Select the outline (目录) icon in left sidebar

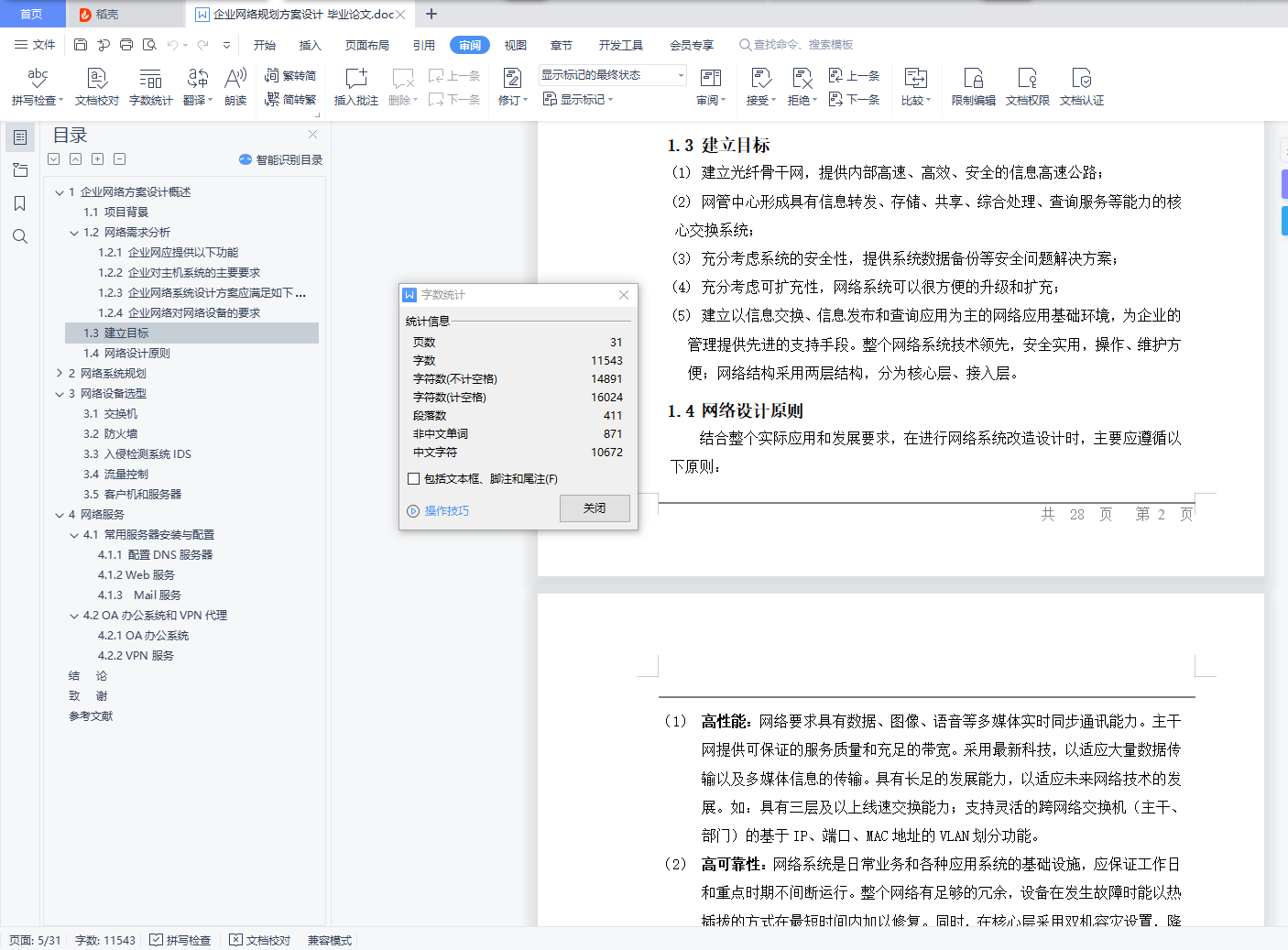pos(20,137)
